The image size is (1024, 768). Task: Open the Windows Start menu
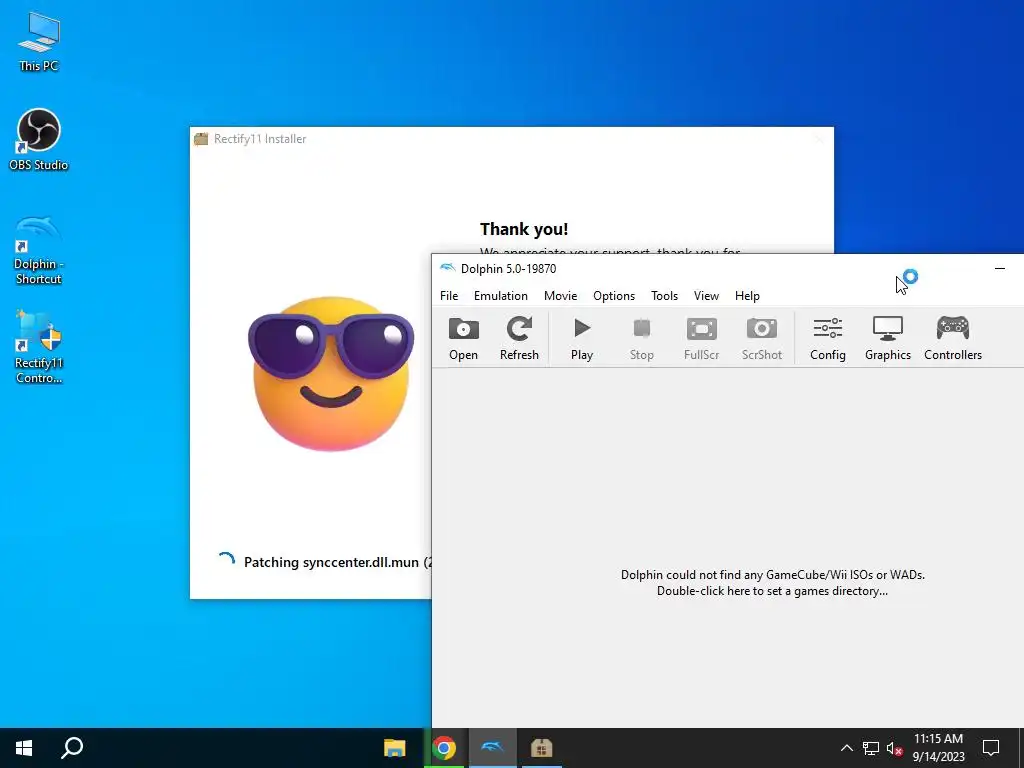tap(24, 748)
